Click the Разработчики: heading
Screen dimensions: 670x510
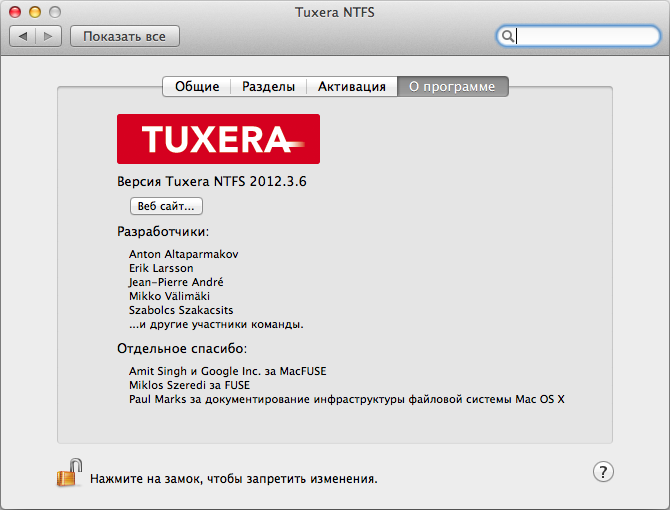(x=163, y=232)
